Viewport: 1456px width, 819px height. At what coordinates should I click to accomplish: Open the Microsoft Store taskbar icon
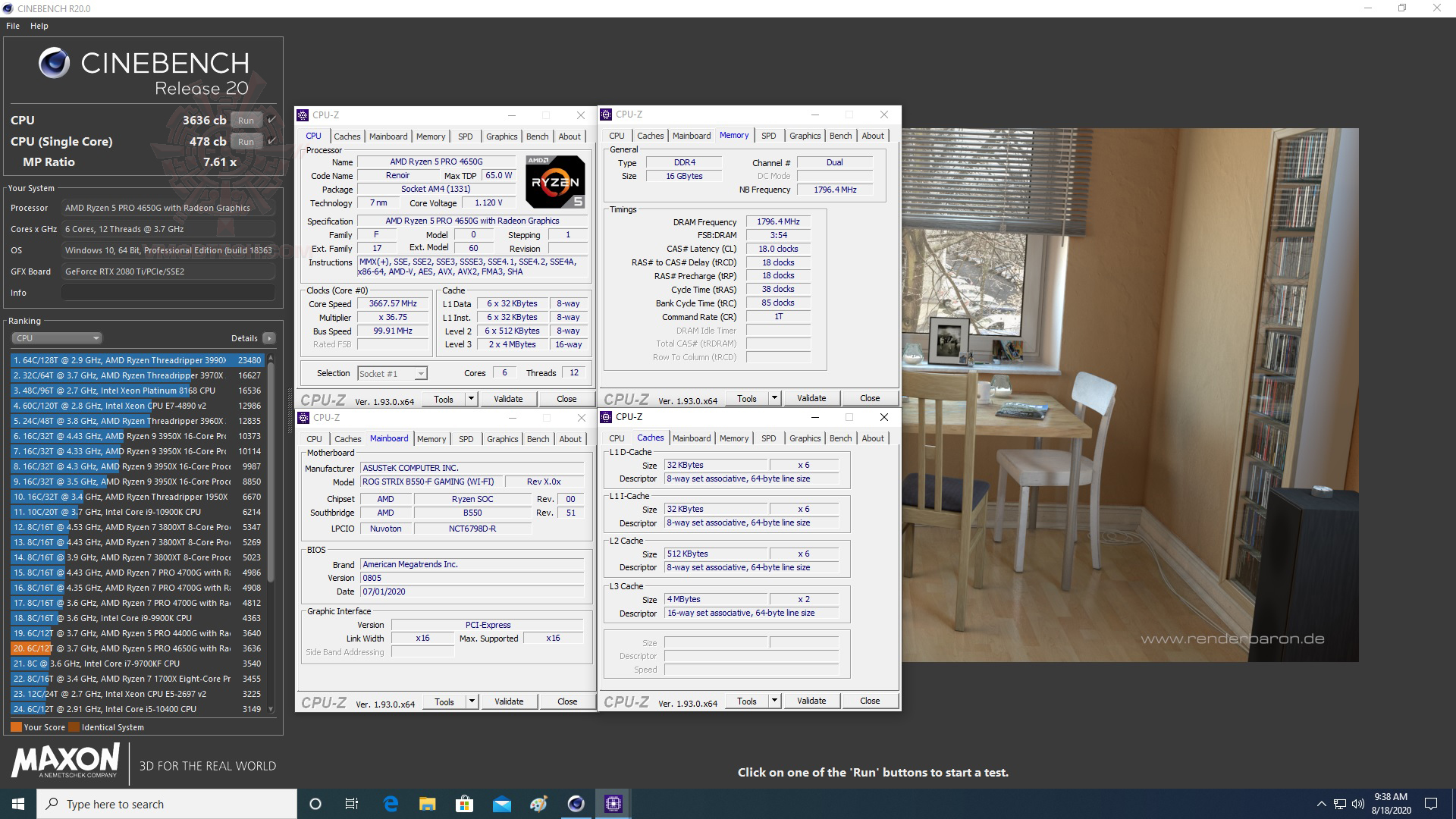[x=464, y=804]
